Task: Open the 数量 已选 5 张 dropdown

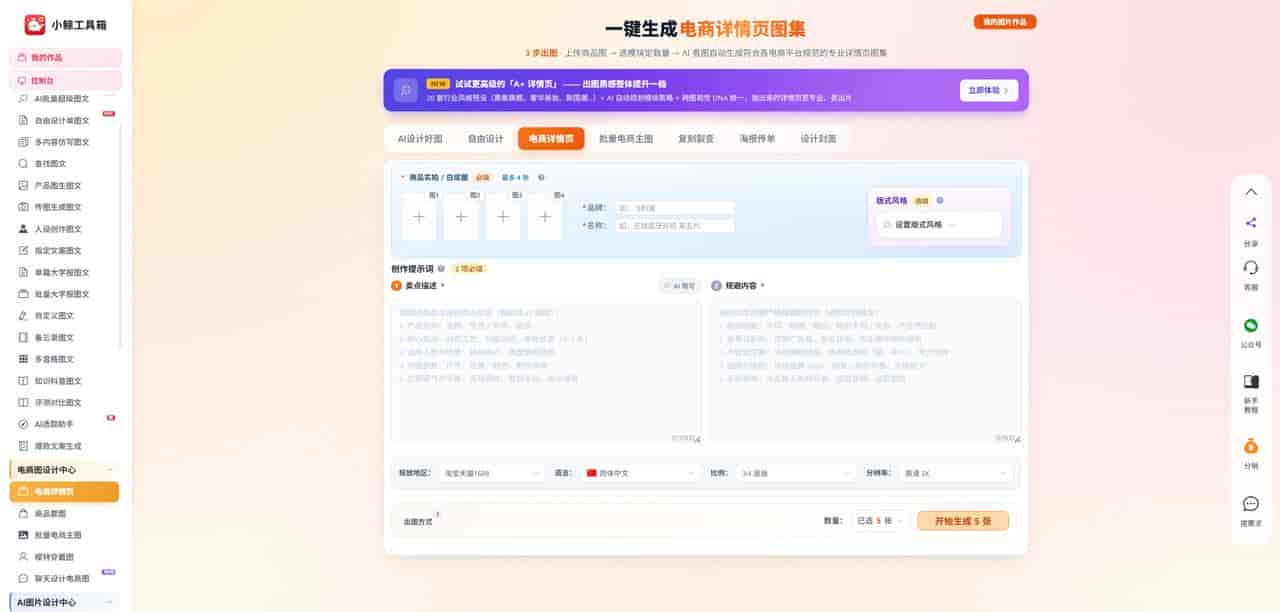Action: click(x=879, y=521)
